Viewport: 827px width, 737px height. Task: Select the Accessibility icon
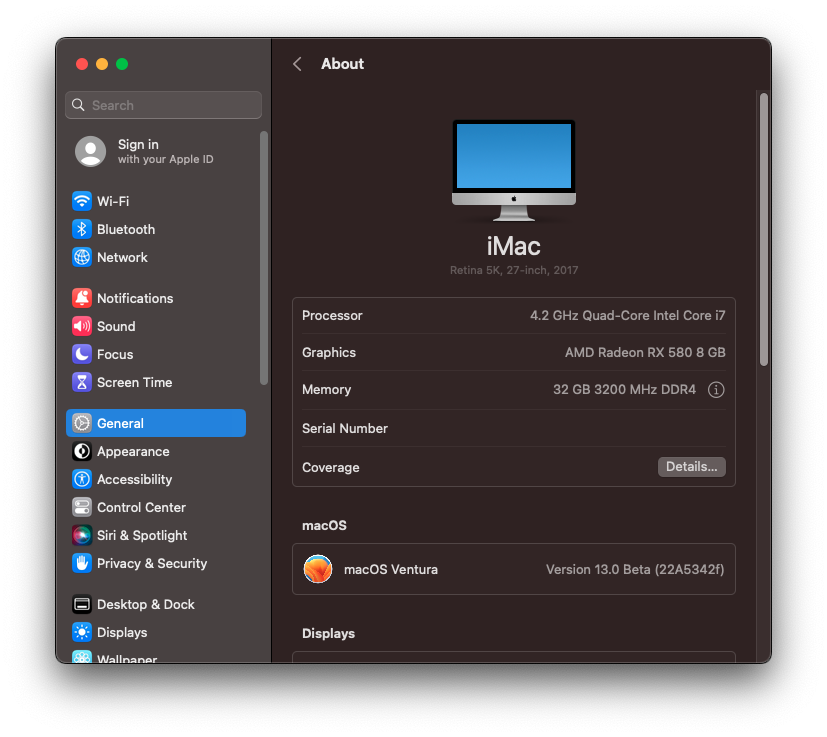pyautogui.click(x=82, y=479)
